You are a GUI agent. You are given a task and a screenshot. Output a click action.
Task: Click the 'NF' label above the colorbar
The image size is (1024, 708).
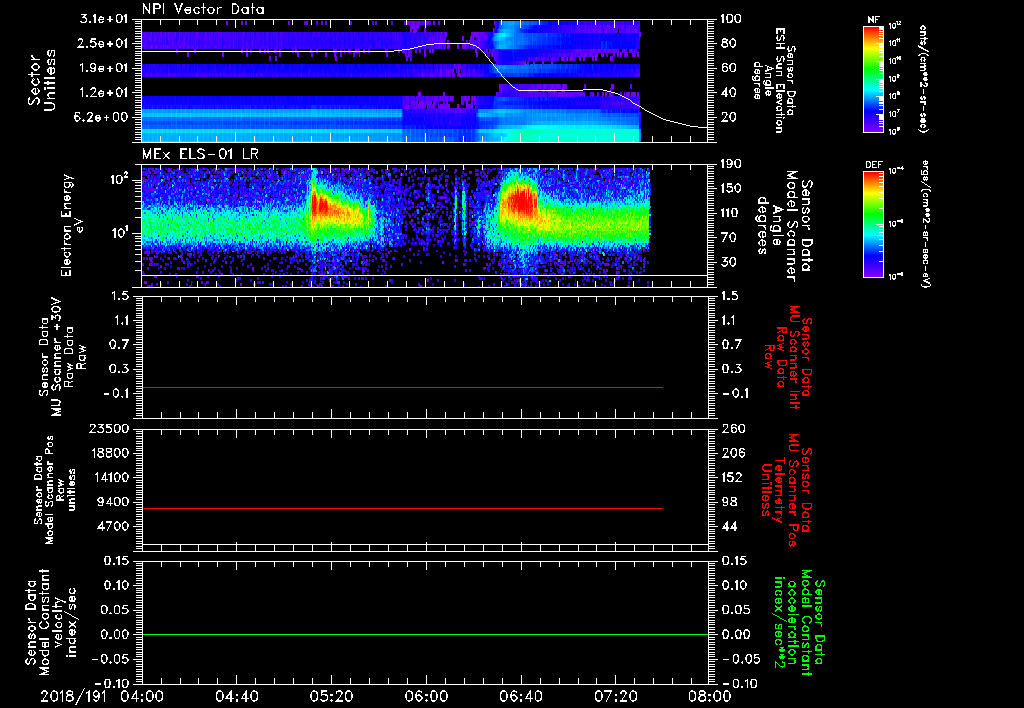click(873, 20)
